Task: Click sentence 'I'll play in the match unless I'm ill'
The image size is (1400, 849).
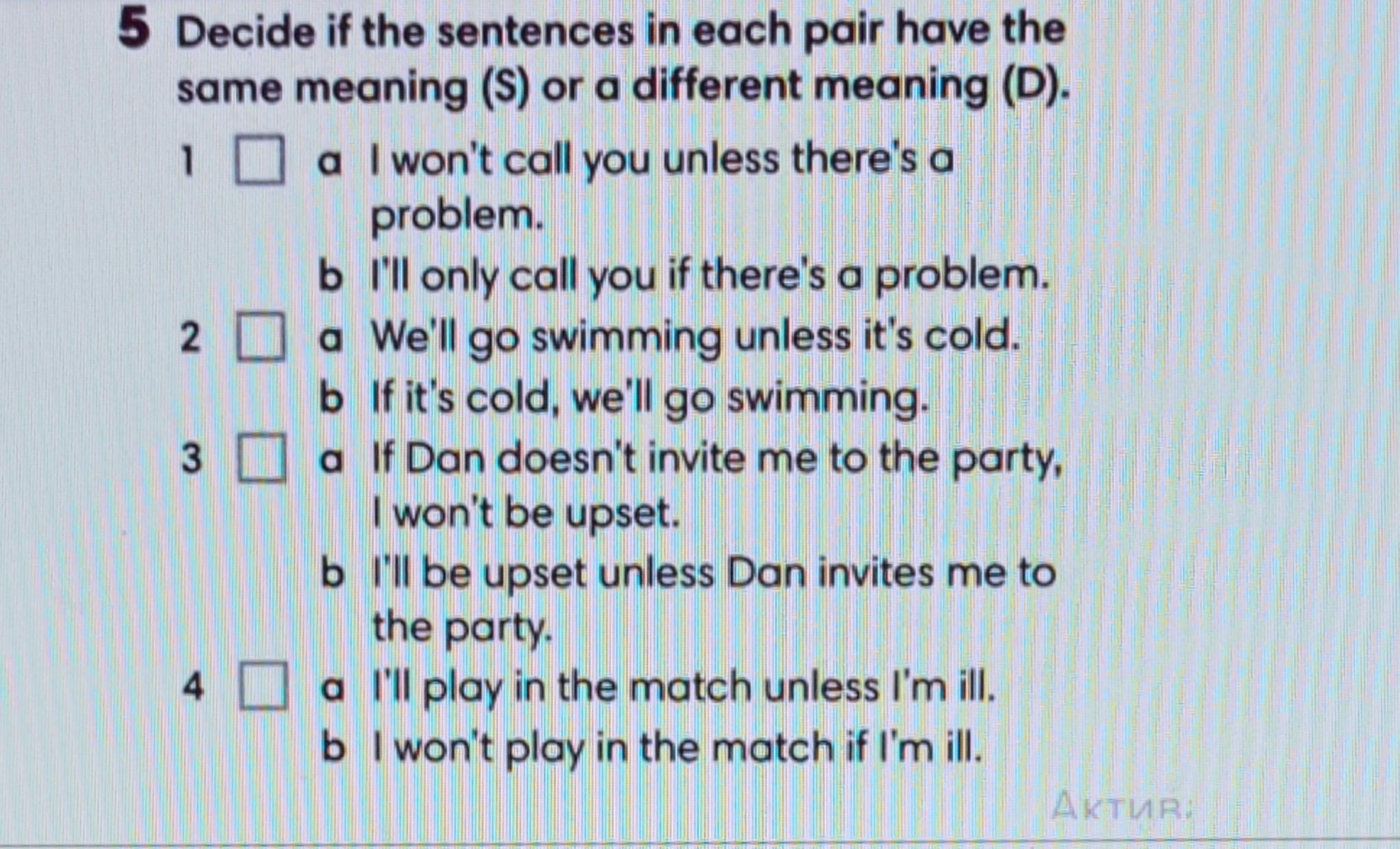Action: pyautogui.click(x=684, y=687)
